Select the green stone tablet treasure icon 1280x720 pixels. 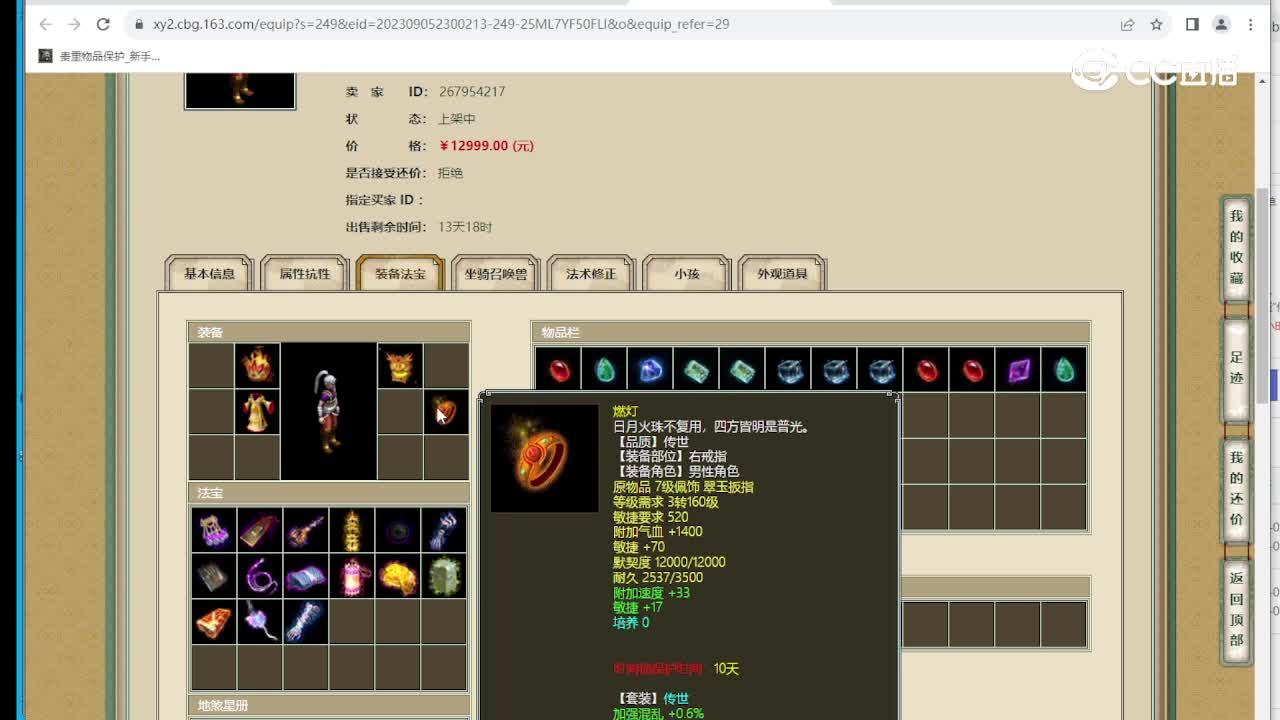tap(443, 576)
